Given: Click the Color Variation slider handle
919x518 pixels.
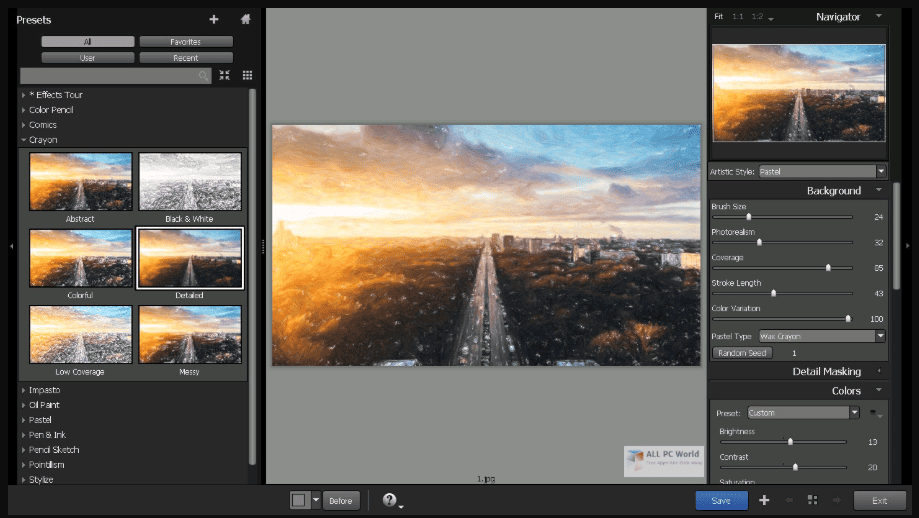Looking at the screenshot, I should pos(847,319).
